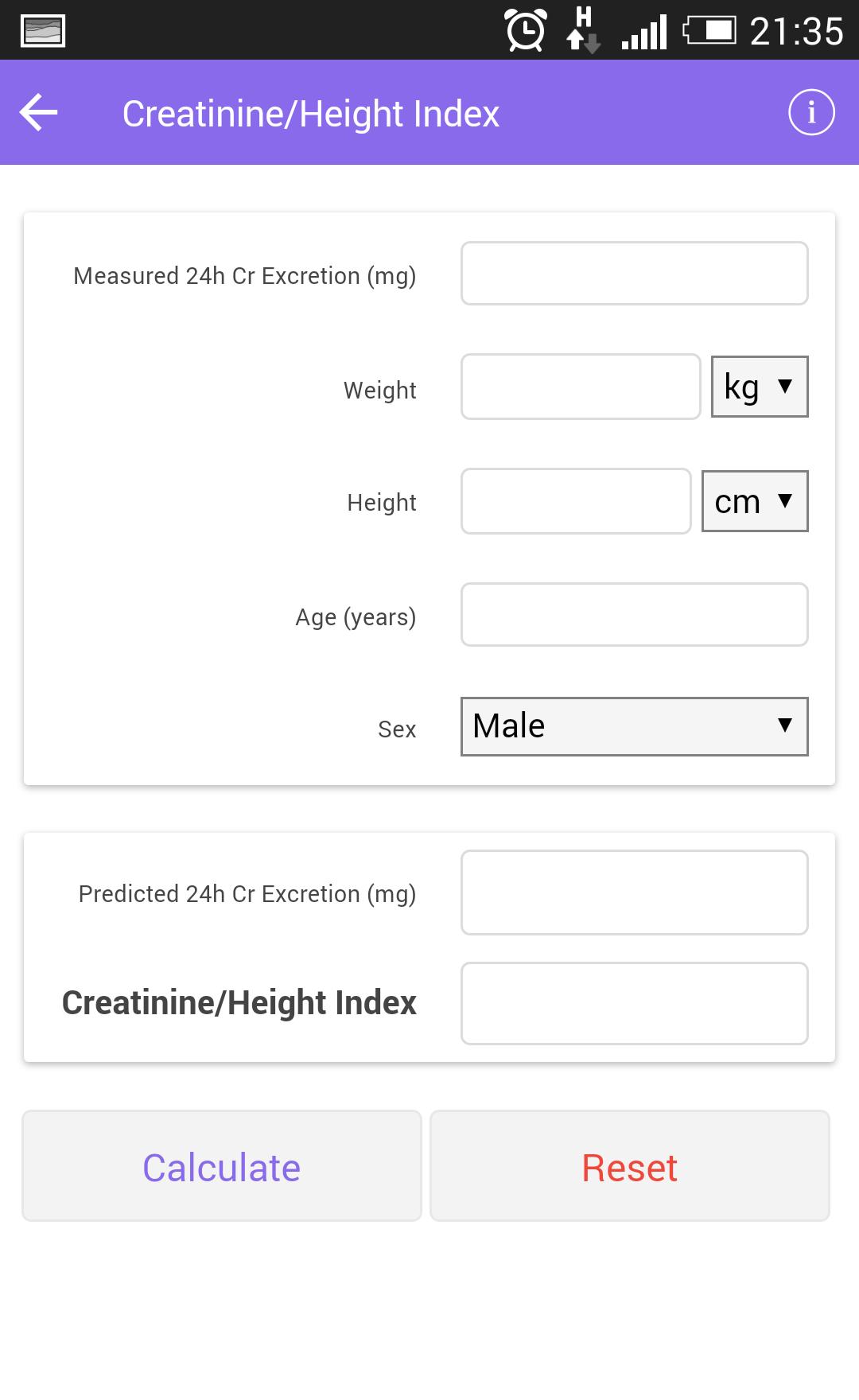Tap the back arrow icon

click(x=39, y=112)
